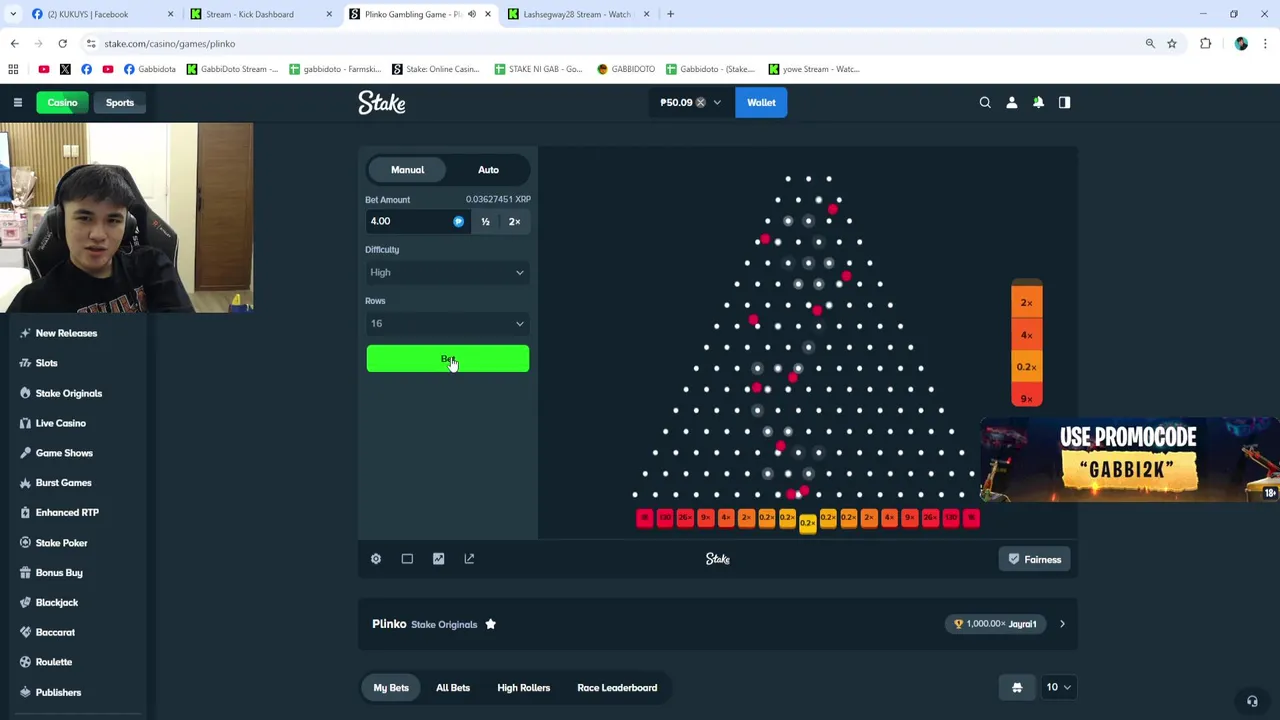1280x720 pixels.
Task: Change bets list count dropdown showing 10
Action: pyautogui.click(x=1058, y=687)
